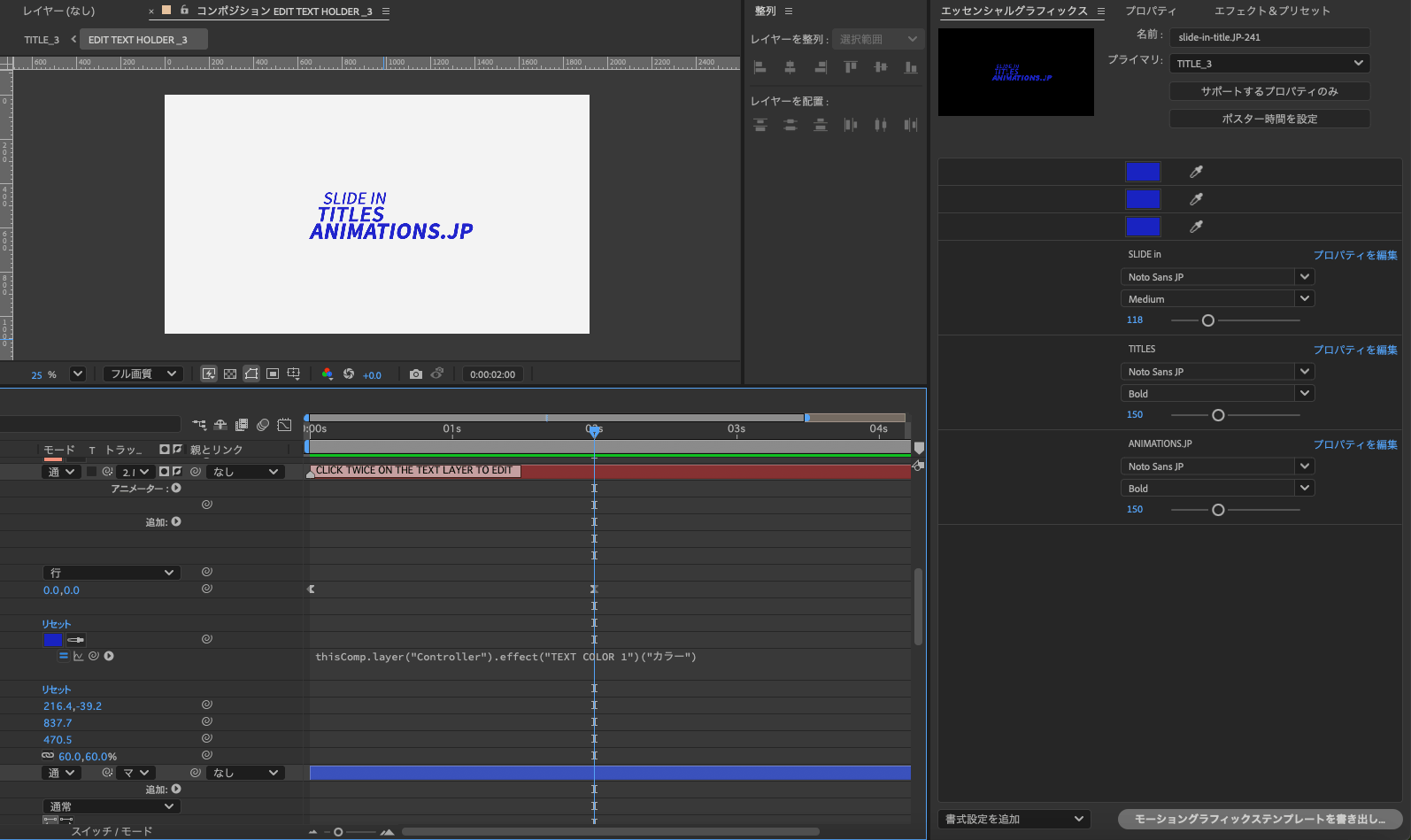Screen dimensions: 1411x840
Task: Switch to the エフェクト＆プリセット tab
Action: tap(1271, 11)
